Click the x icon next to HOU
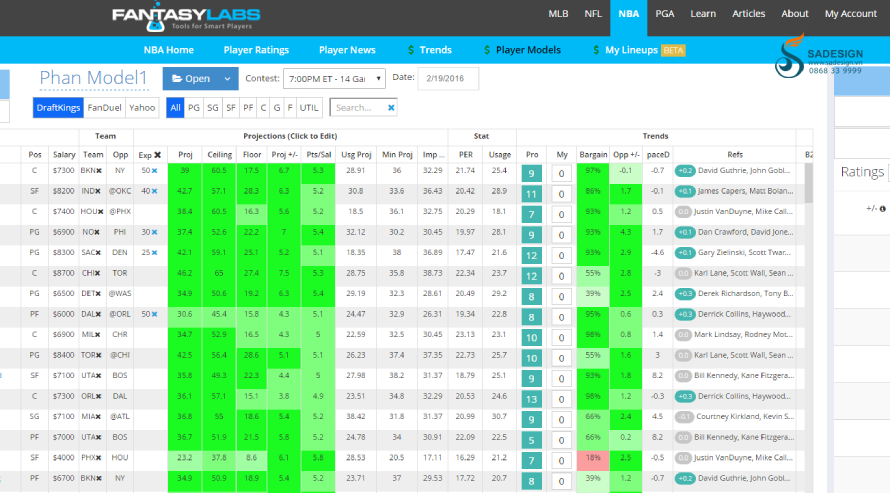 [100, 212]
